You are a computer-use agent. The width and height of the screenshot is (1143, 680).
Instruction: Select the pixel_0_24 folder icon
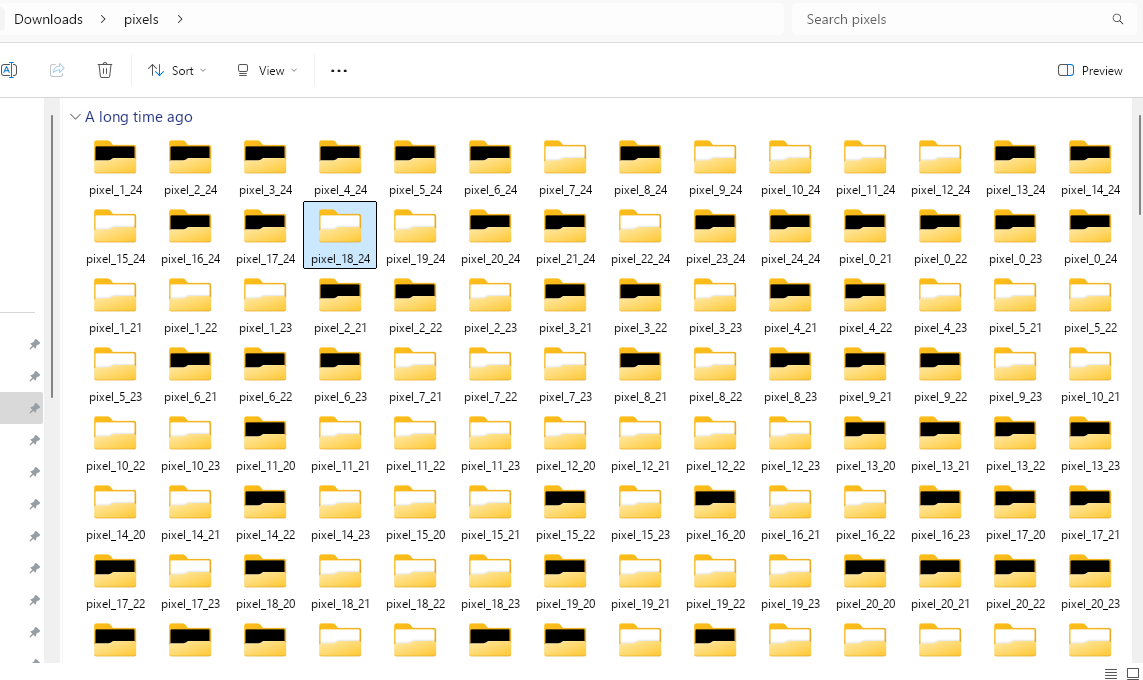tap(1090, 226)
